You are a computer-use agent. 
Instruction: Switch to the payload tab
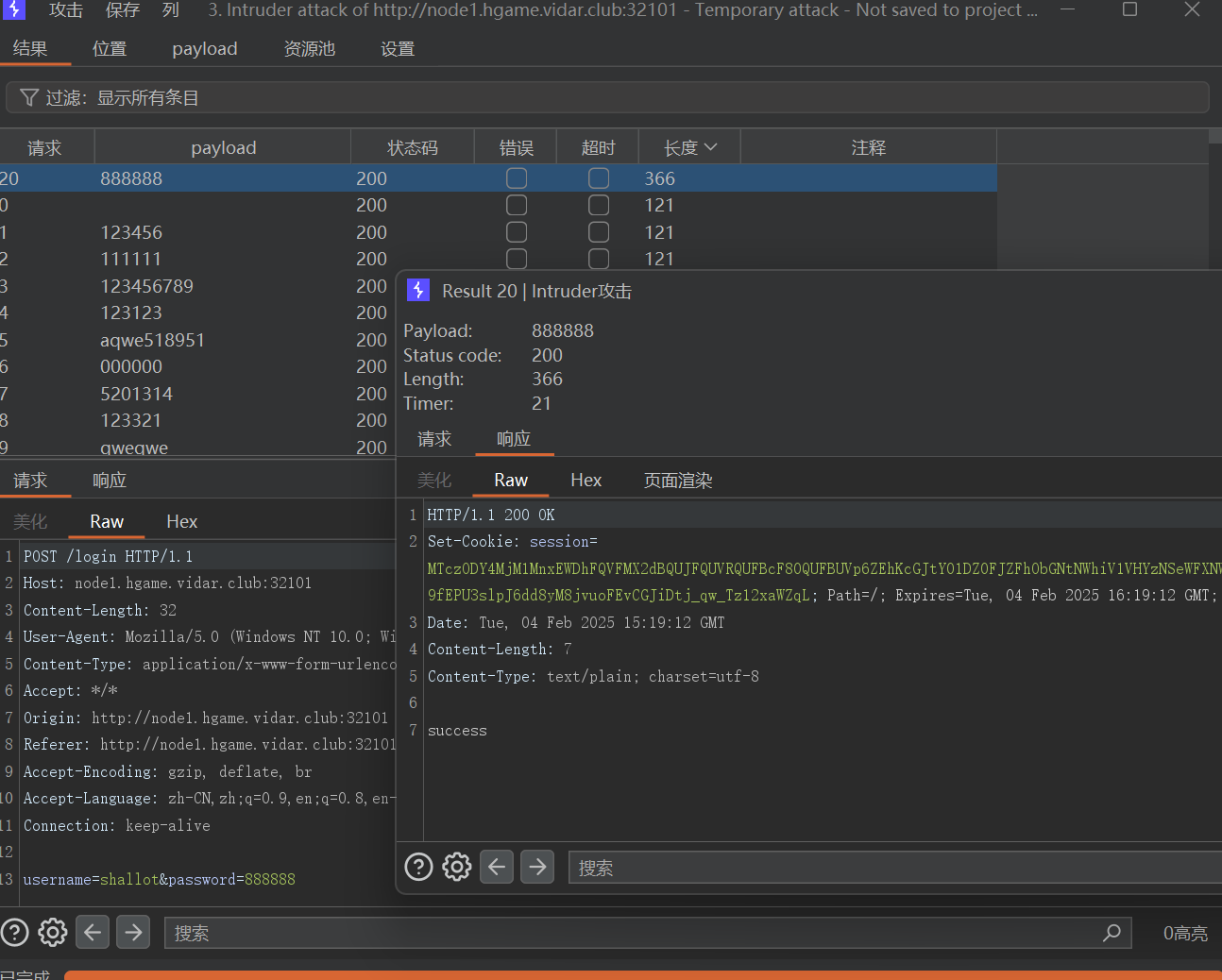(205, 48)
